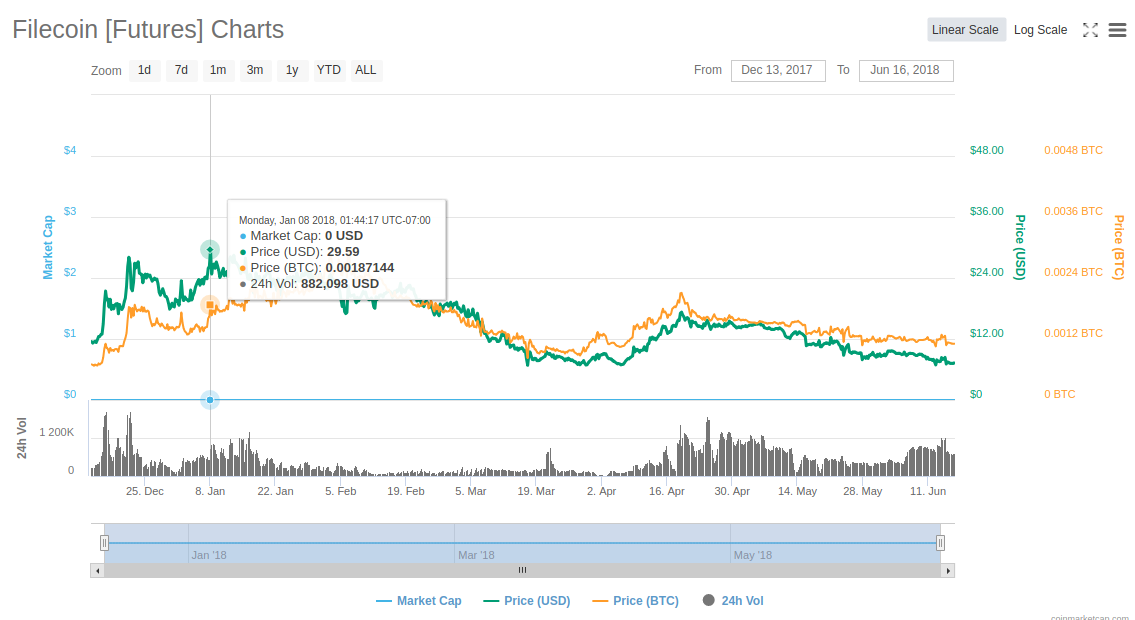Click the 25. Dec x-axis label
The height and width of the screenshot is (620, 1135).
(145, 491)
